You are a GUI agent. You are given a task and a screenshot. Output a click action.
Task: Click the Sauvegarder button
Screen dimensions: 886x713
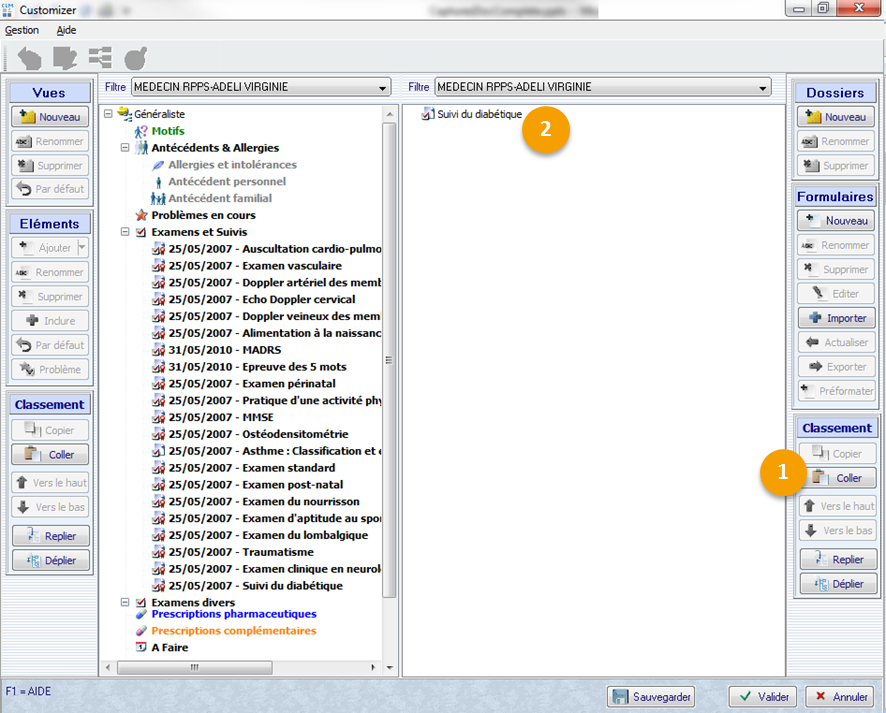point(651,697)
